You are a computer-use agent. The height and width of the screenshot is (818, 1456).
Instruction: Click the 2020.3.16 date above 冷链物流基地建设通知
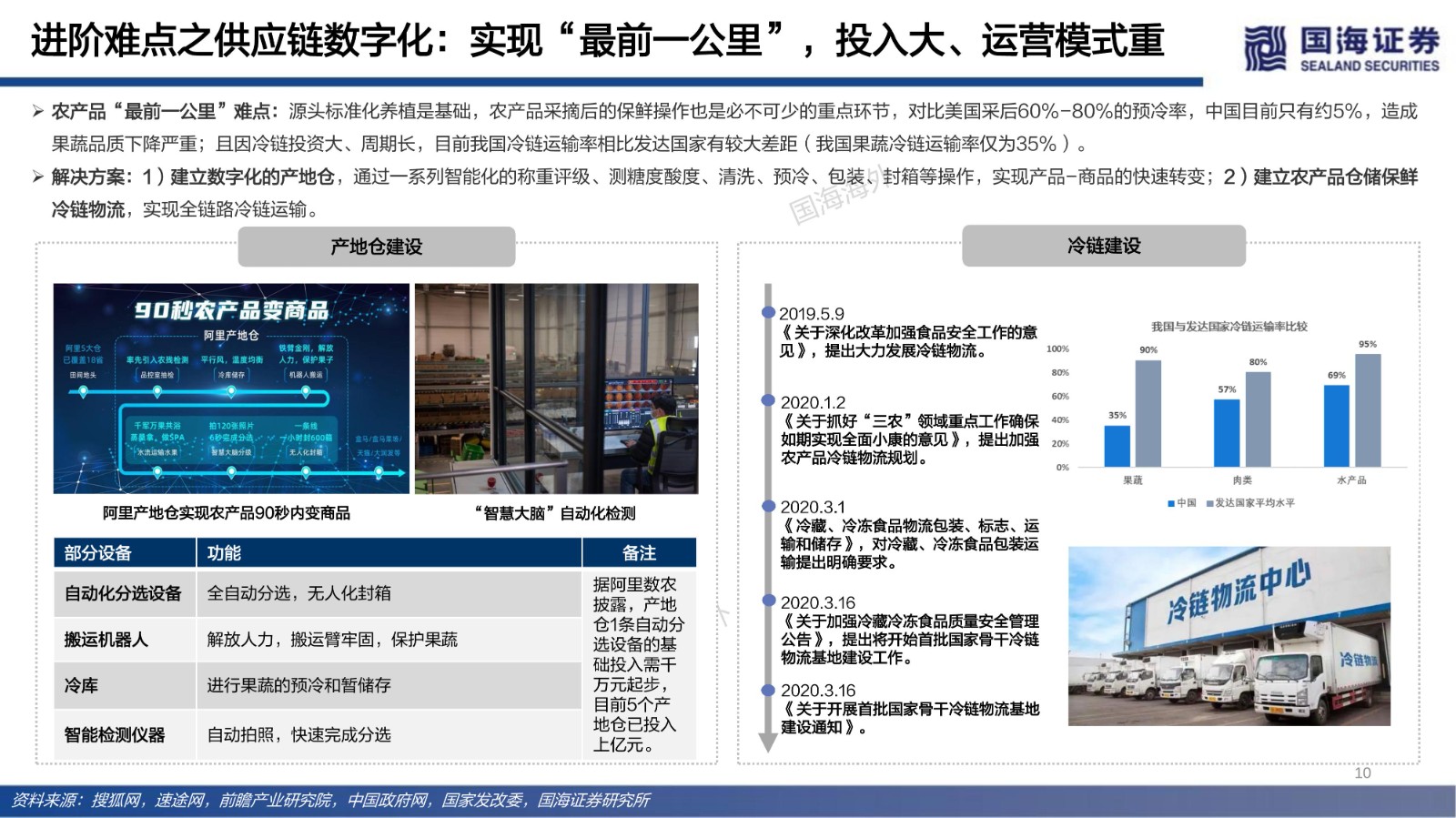(818, 691)
